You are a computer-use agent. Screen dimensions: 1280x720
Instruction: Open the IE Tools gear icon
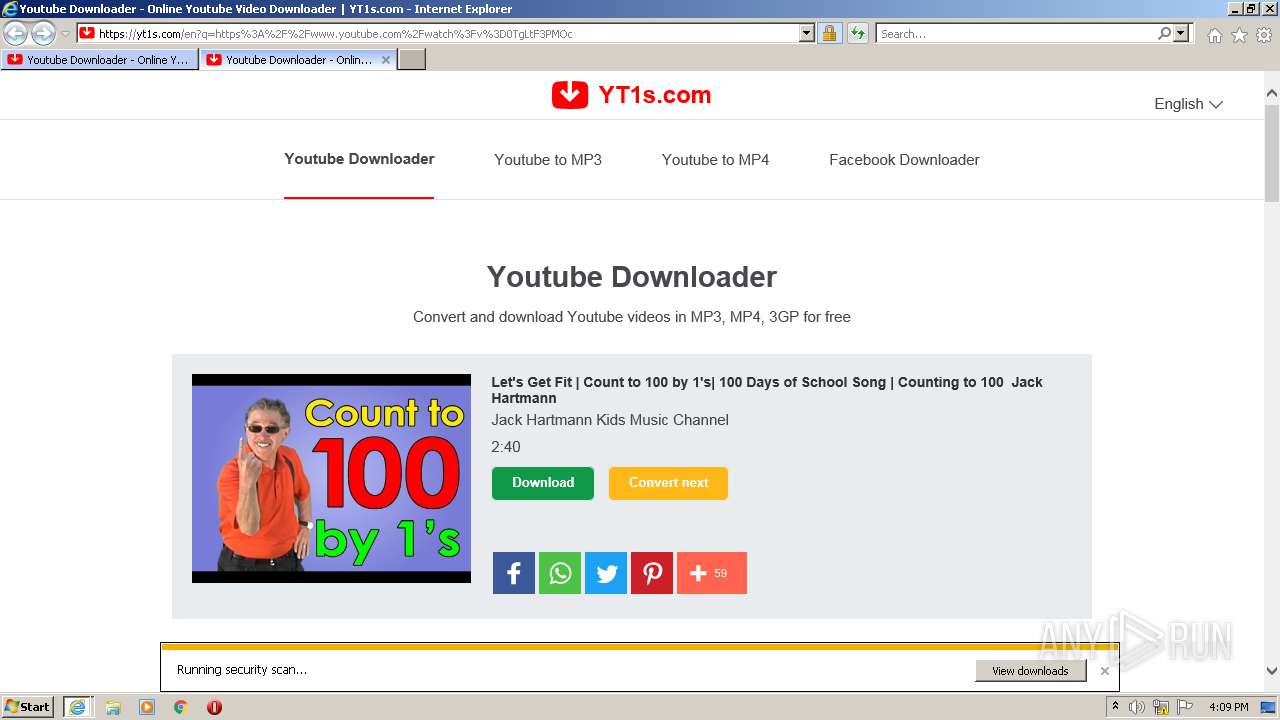(1264, 35)
